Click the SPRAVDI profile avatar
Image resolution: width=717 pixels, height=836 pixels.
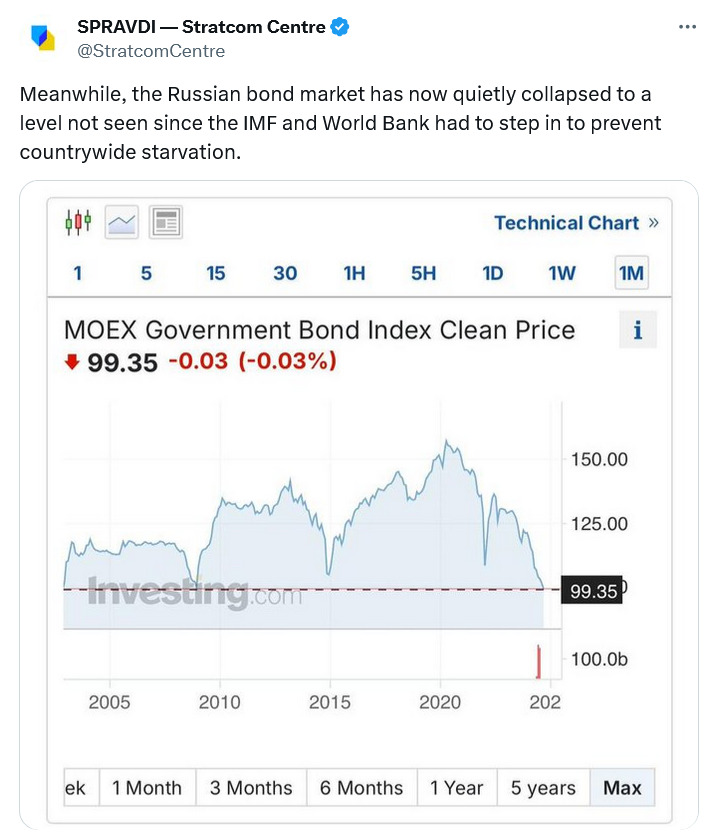42,38
